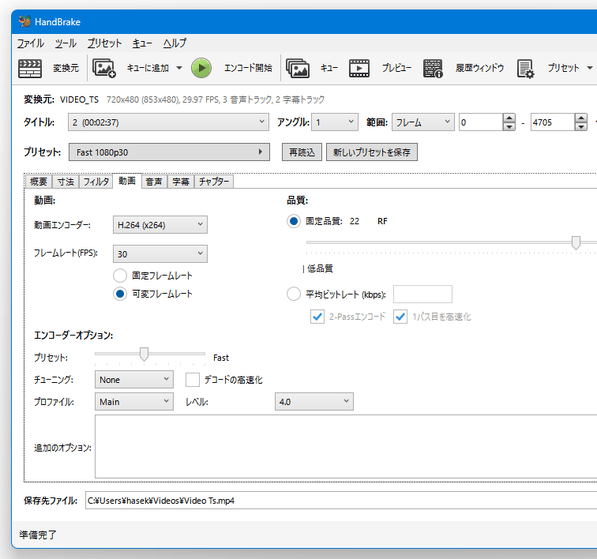This screenshot has height=559, width=597.
Task: Open 履歴ウィンドウ activity window label
Action: pos(480,68)
